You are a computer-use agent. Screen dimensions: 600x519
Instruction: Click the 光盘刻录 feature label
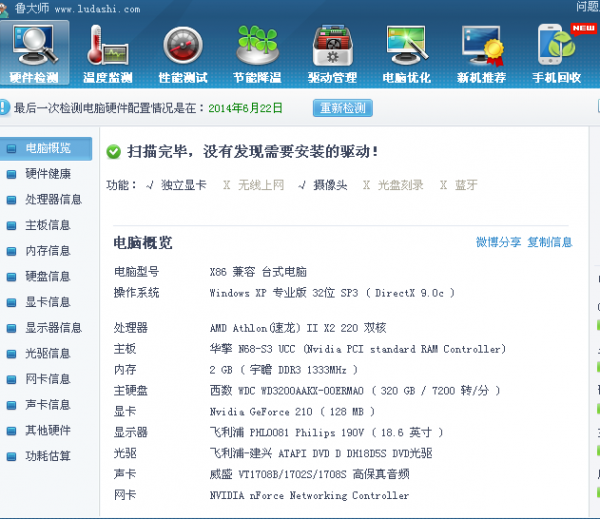tap(401, 185)
